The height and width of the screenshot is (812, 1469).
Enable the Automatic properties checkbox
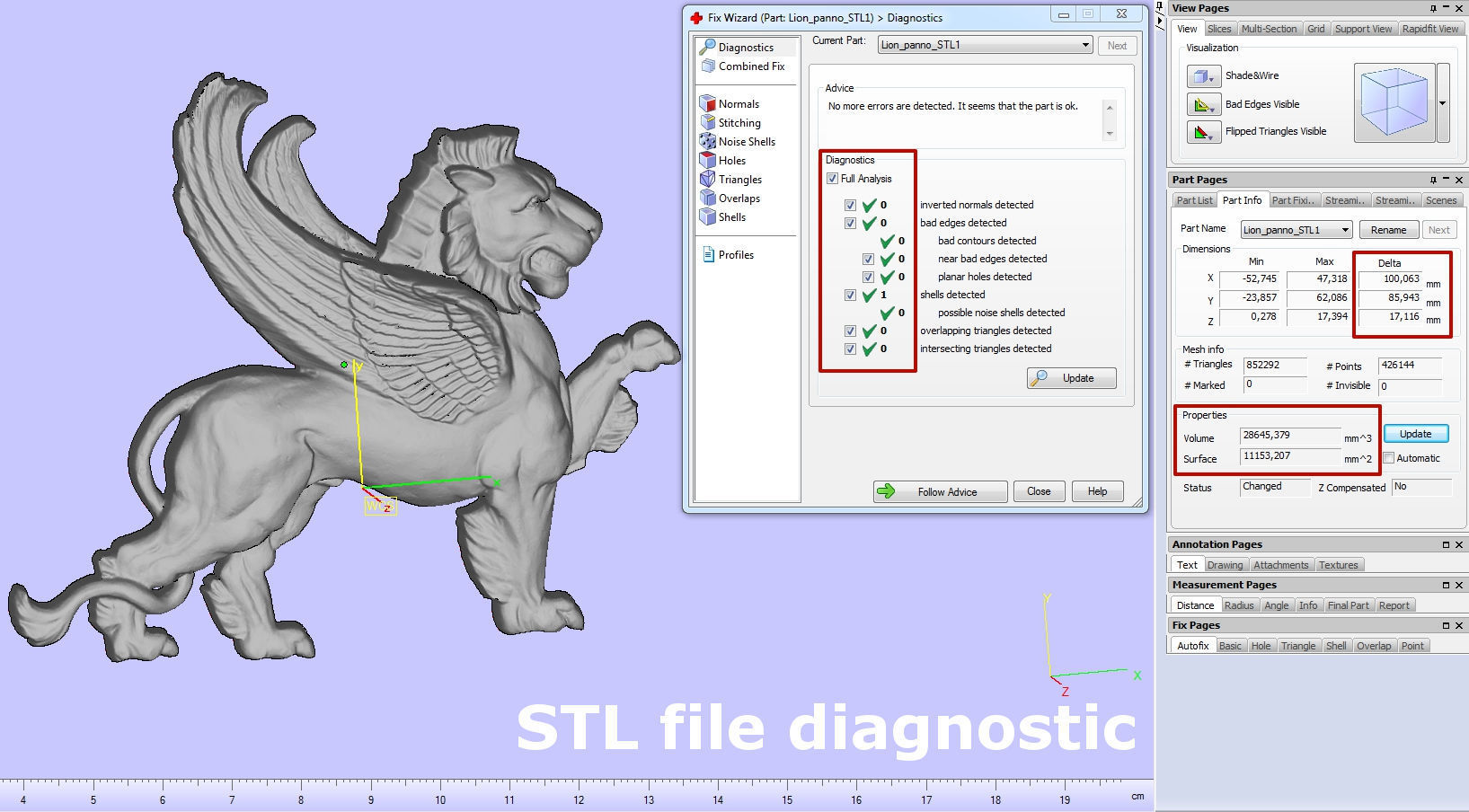coord(1389,458)
